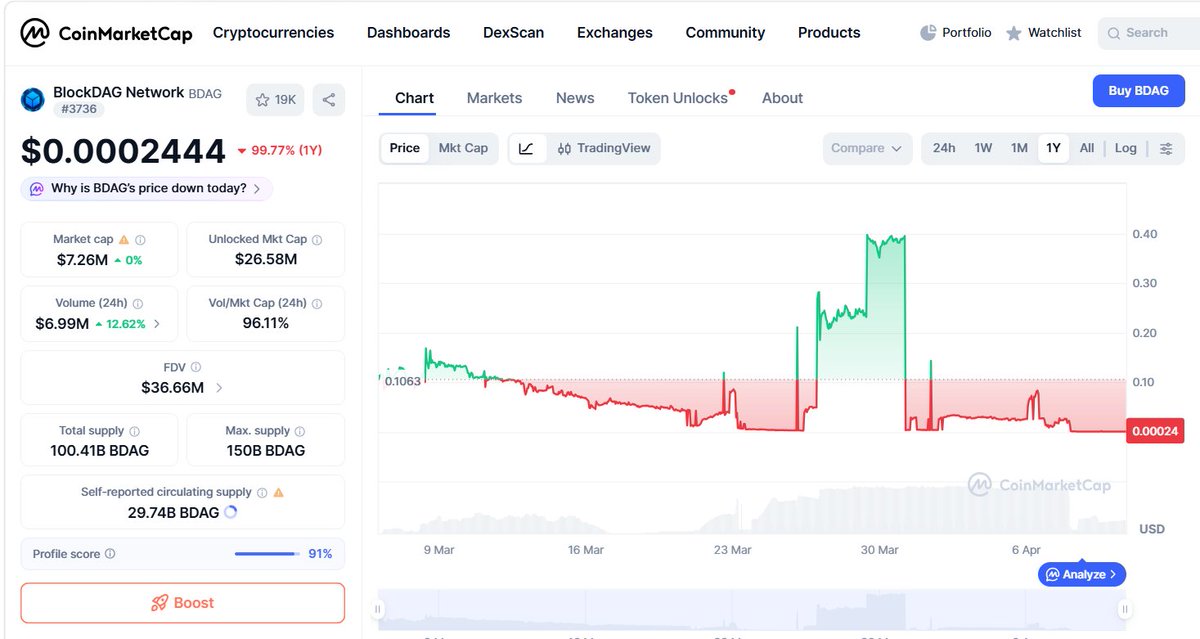Select 1W time range
This screenshot has width=1200, height=639.
tap(983, 148)
